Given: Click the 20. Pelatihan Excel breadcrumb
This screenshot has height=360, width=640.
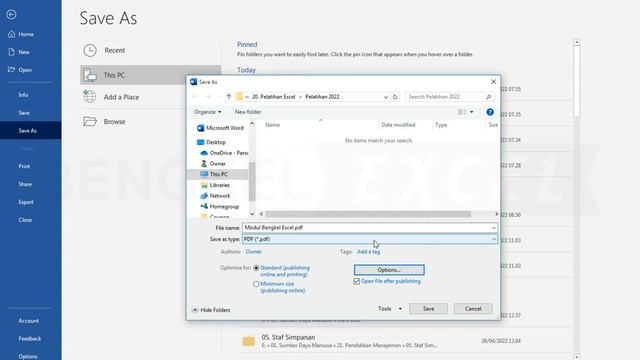Looking at the screenshot, I should coord(273,97).
